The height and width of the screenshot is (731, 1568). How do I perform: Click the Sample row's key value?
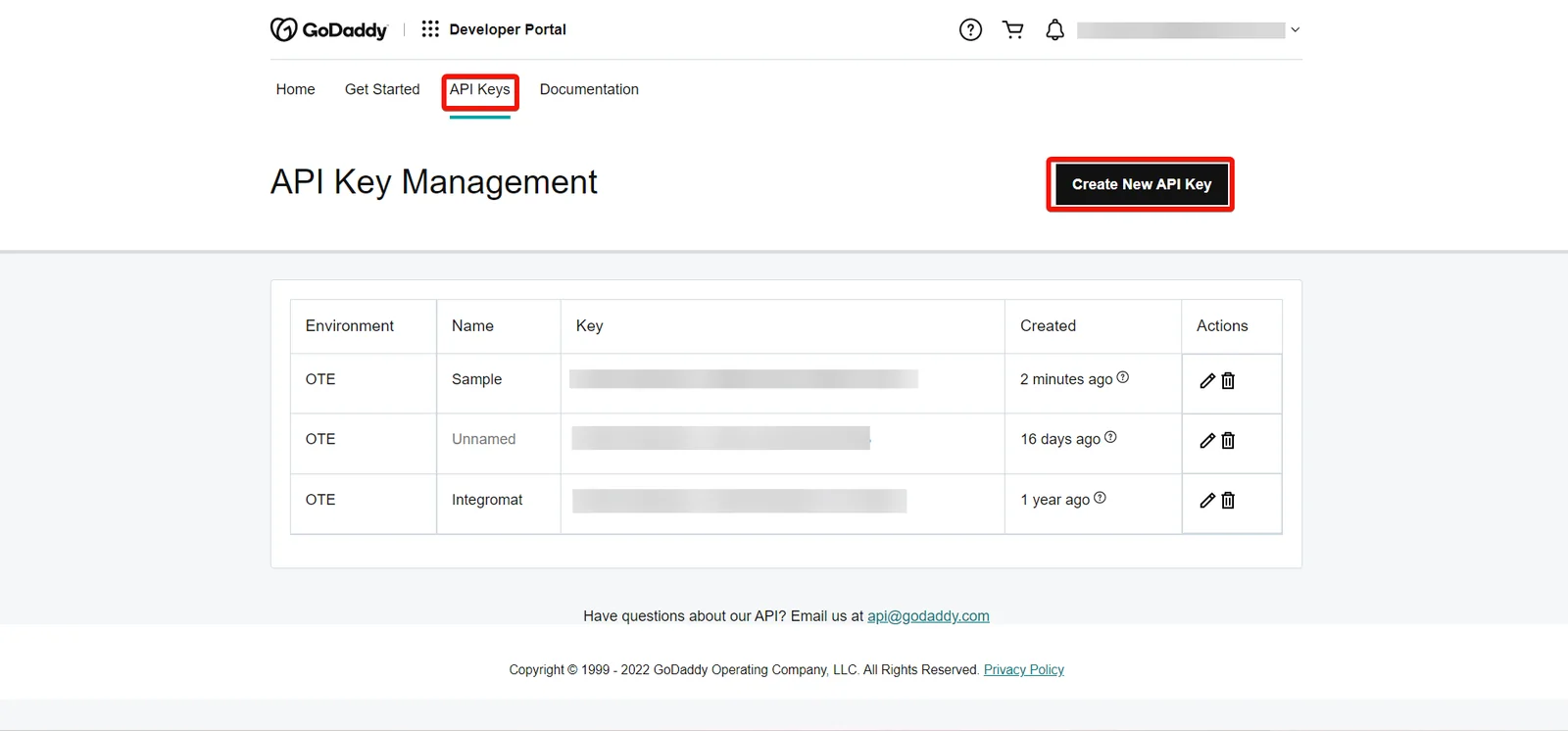coord(744,379)
